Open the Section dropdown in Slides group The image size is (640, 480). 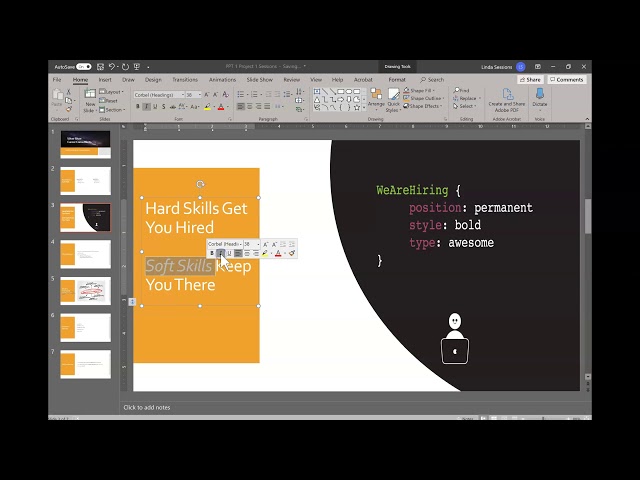pos(112,110)
